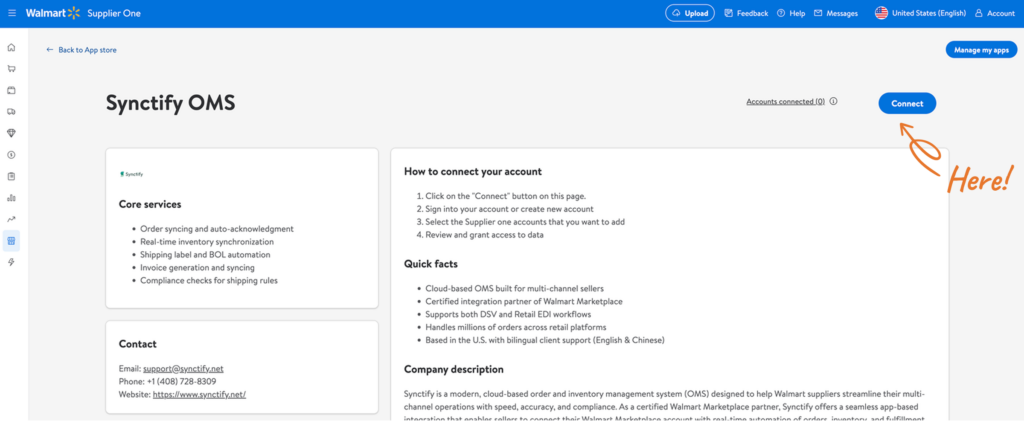Click 'Shipping label and BOL automation' bullet
The height and width of the screenshot is (421, 1024).
(205, 255)
